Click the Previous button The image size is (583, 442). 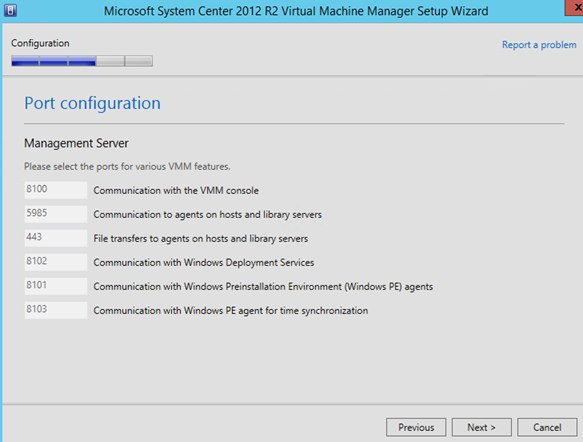(416, 427)
